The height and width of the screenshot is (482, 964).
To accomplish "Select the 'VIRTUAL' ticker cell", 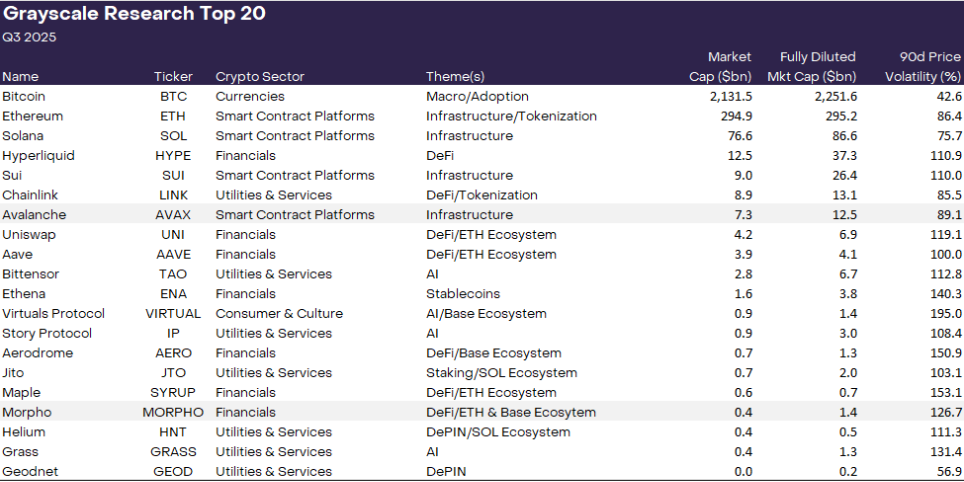I will pyautogui.click(x=173, y=313).
